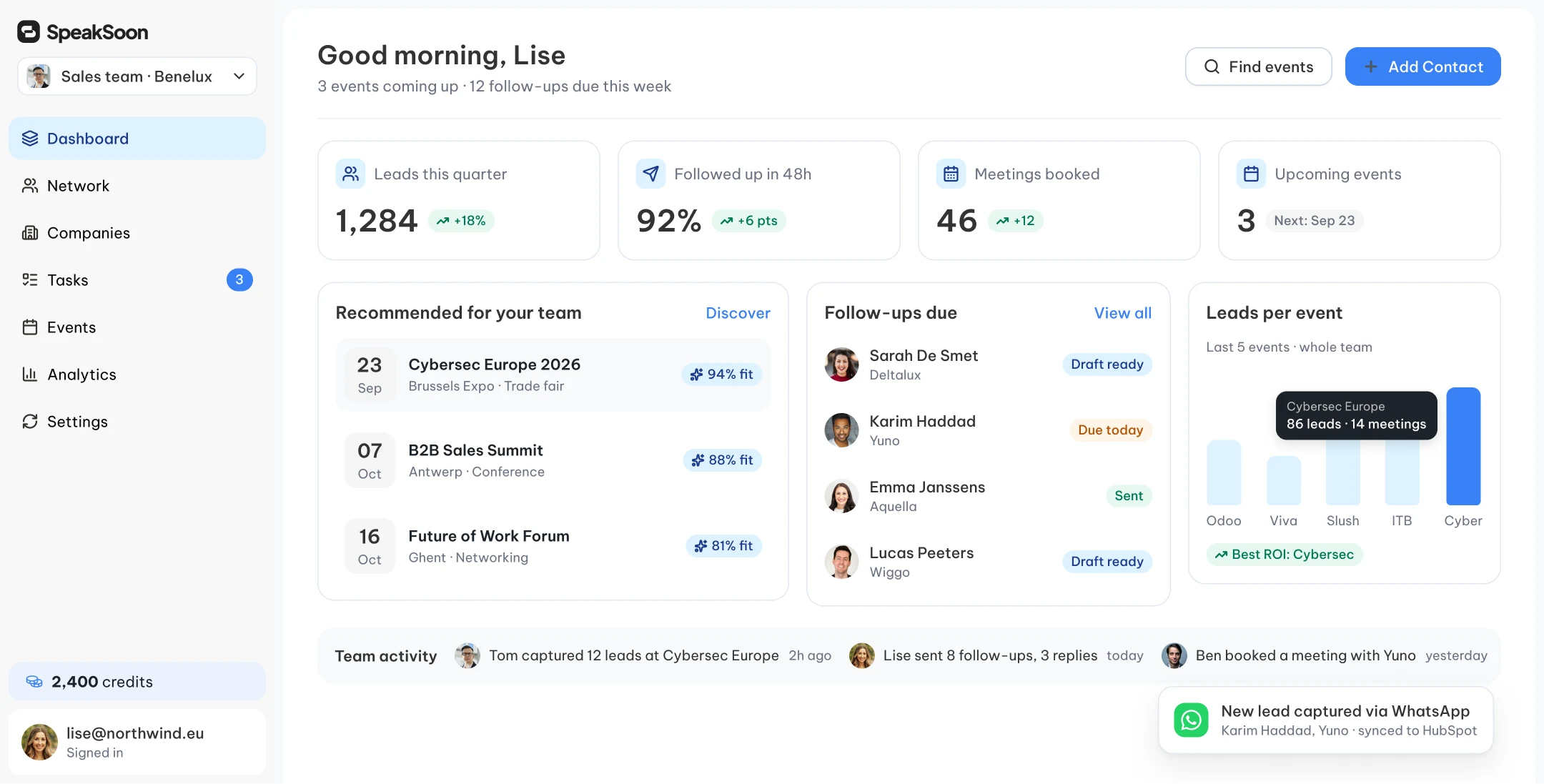Click the Find events button
The image size is (1544, 784).
coord(1258,66)
